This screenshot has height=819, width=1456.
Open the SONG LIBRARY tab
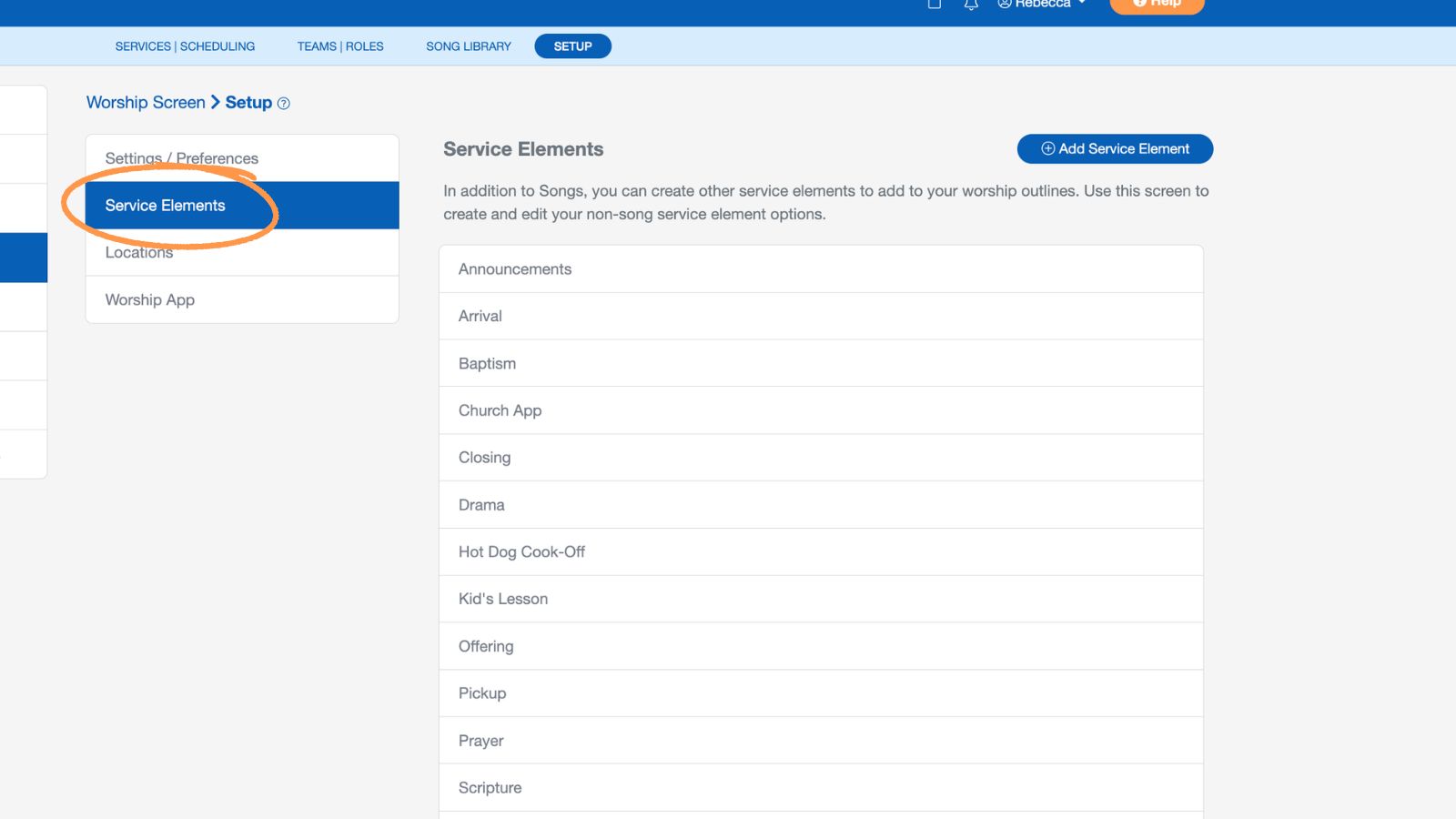coord(468,45)
